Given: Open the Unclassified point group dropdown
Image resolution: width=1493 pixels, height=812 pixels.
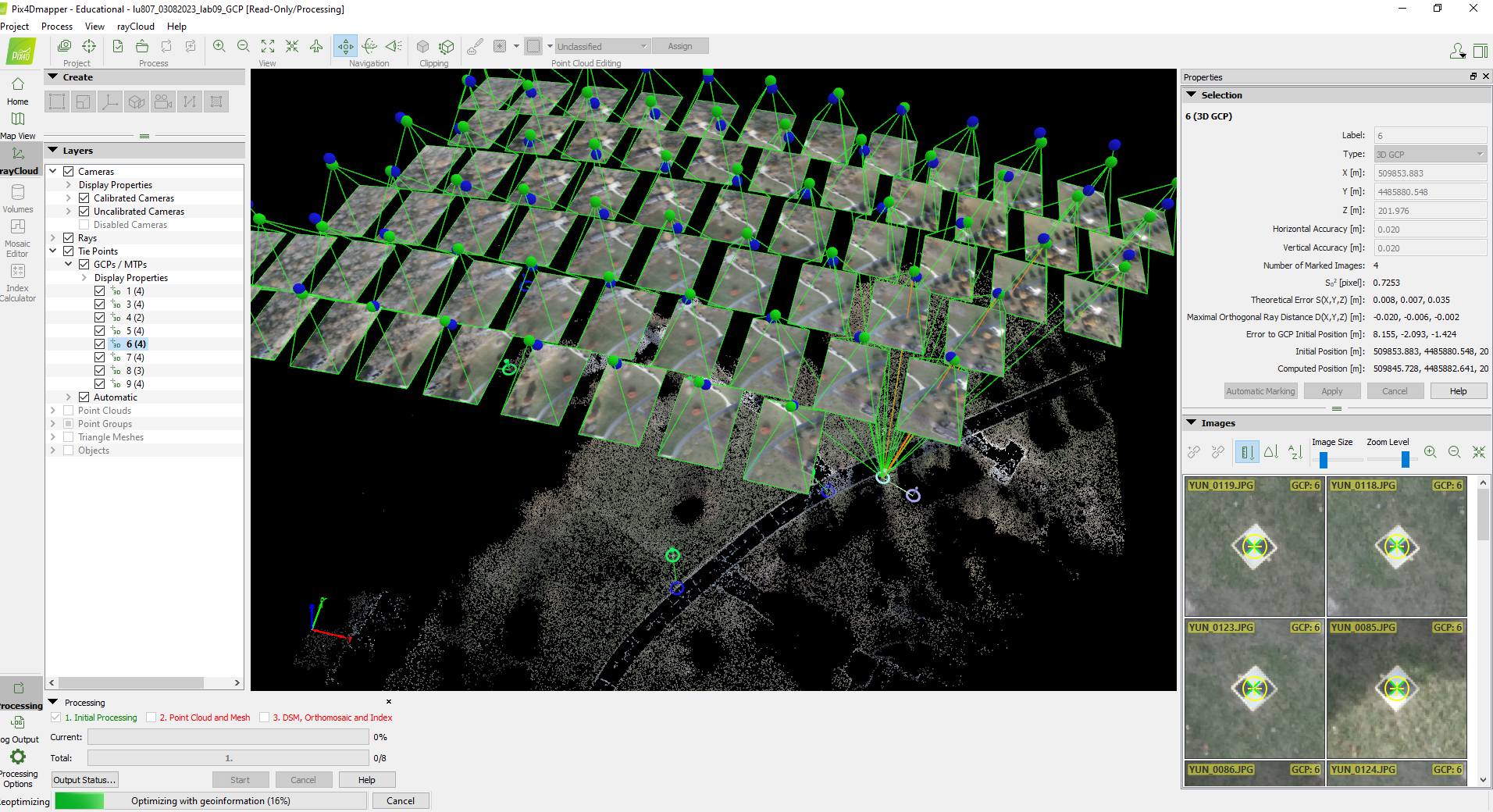Looking at the screenshot, I should [602, 46].
